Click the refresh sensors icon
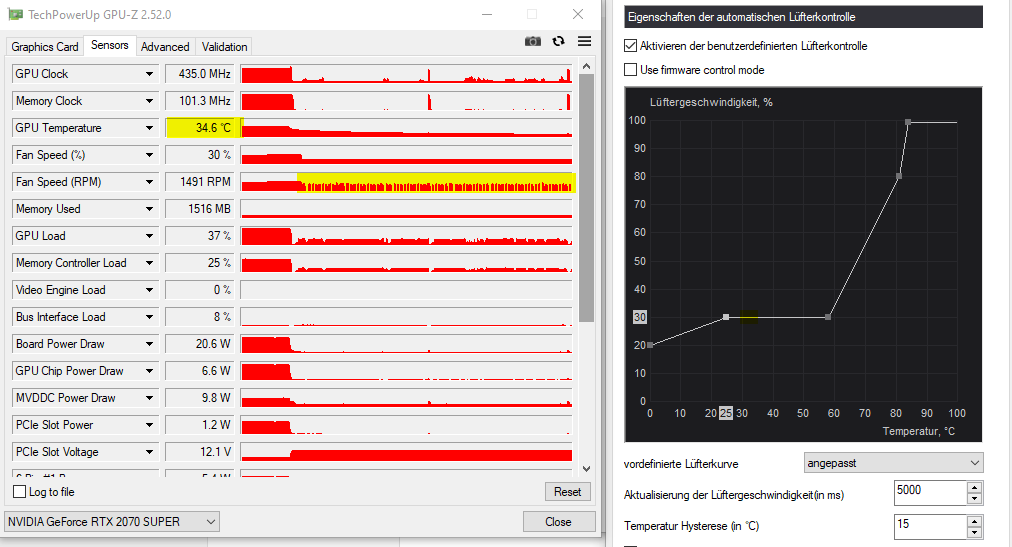Screen dimensions: 1012x547 tap(558, 41)
